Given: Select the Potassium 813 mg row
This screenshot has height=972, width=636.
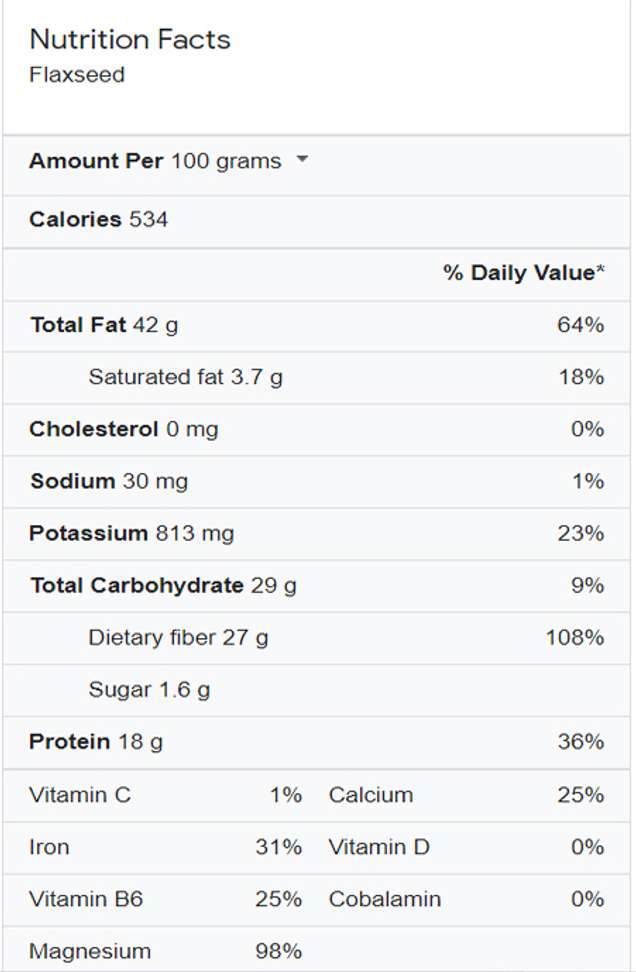Looking at the screenshot, I should [131, 533].
